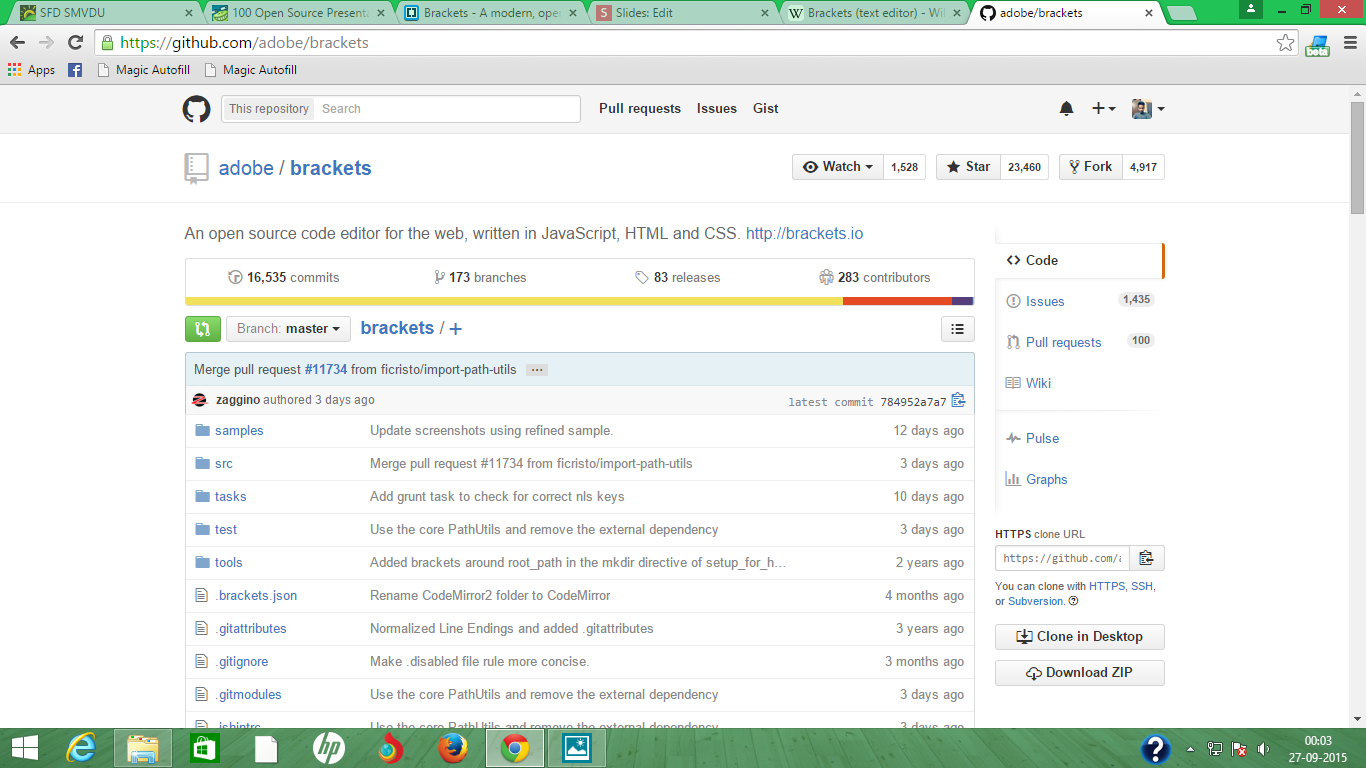The width and height of the screenshot is (1366, 768).
Task: Open the Issues sidebar tab
Action: [x=1080, y=301]
